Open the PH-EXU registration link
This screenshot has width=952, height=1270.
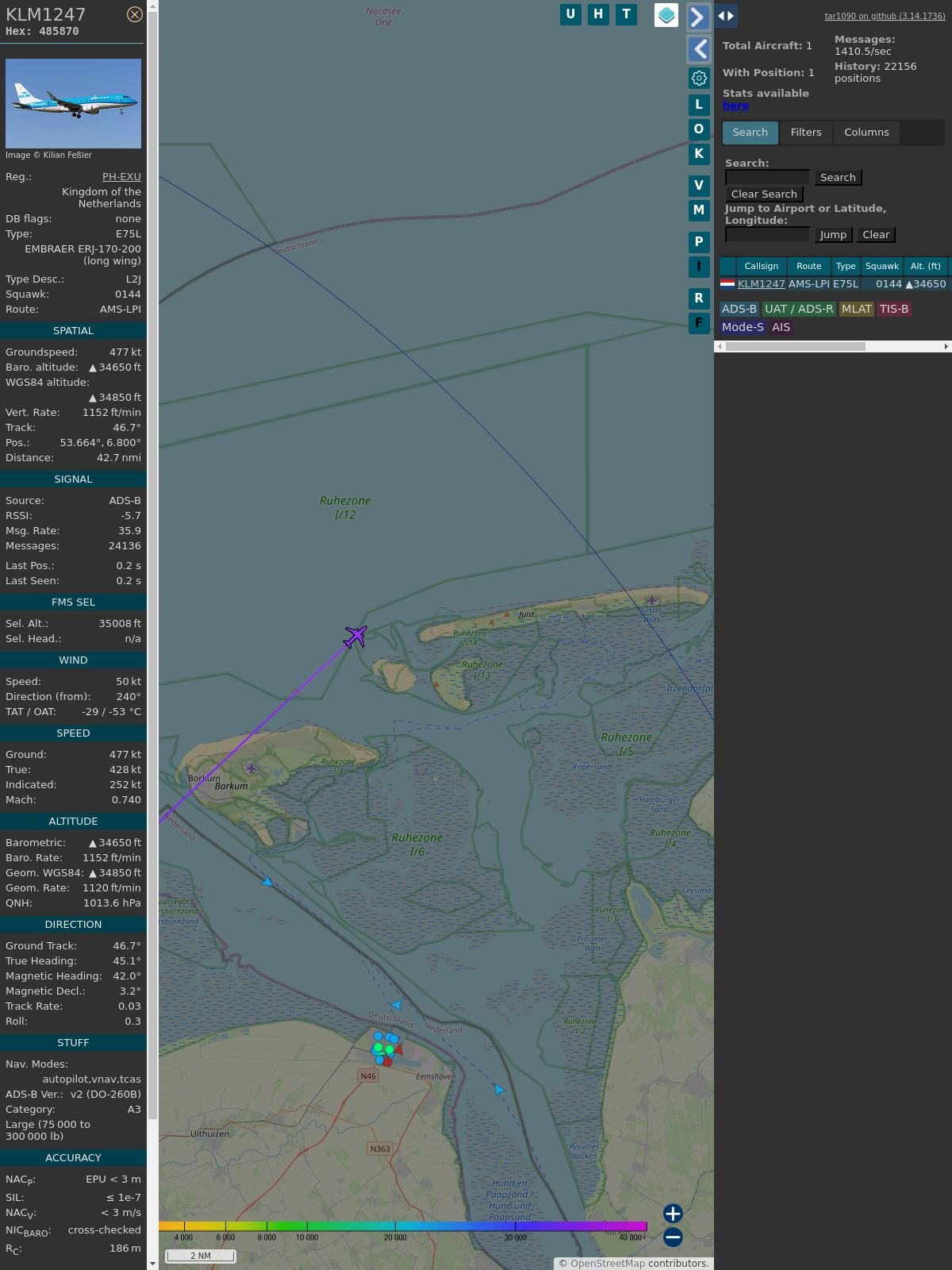(x=121, y=177)
